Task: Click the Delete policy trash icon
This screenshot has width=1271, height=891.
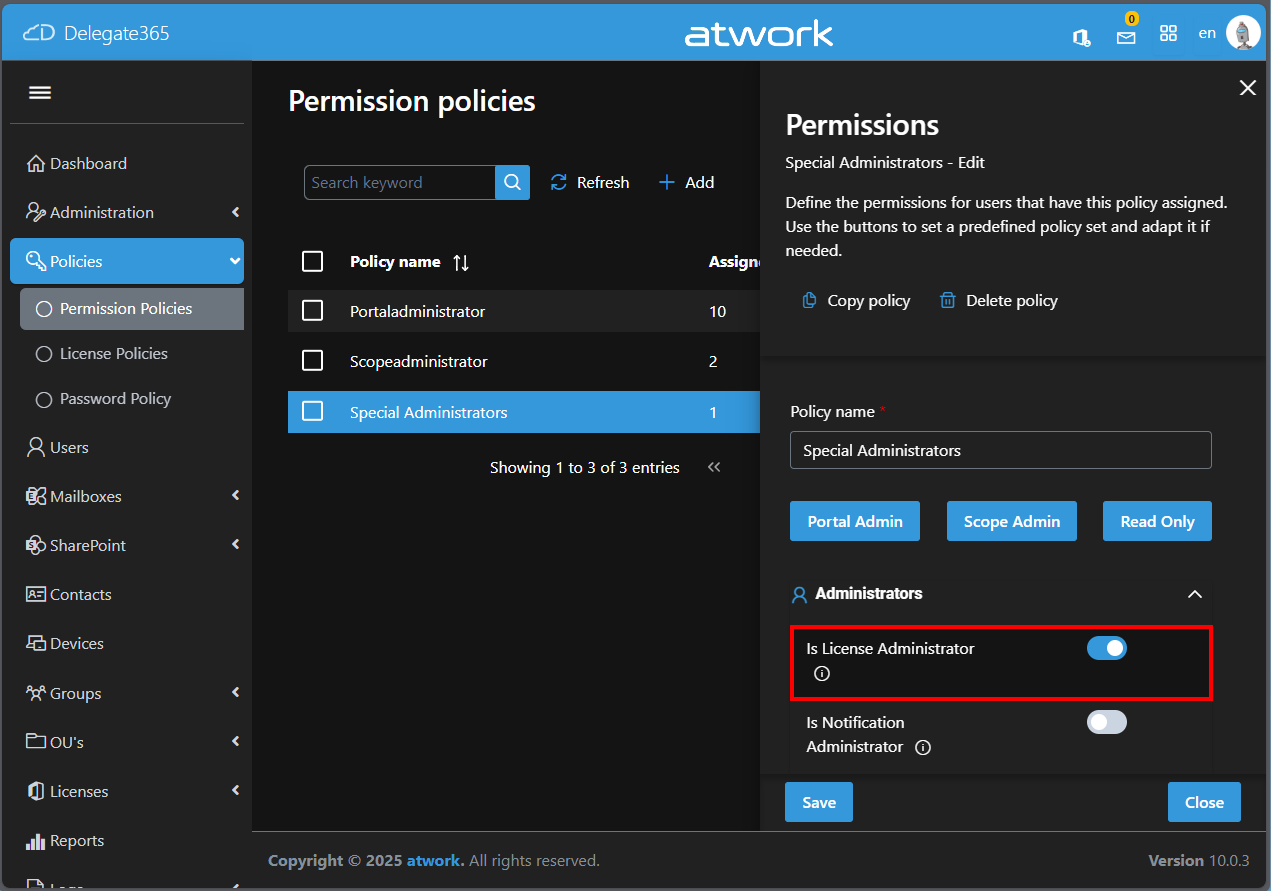Action: point(947,300)
